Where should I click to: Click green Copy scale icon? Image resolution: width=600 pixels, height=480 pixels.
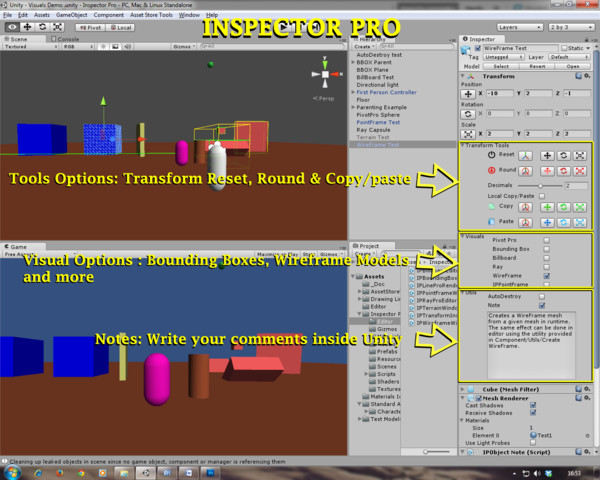(x=580, y=207)
